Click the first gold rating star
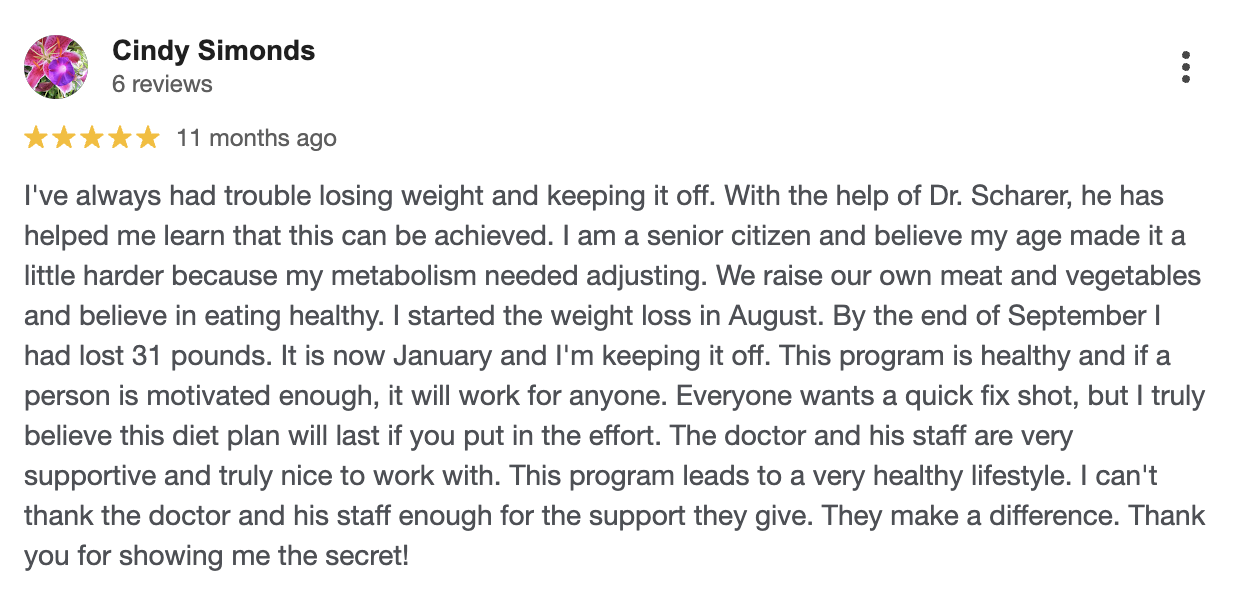Image resolution: width=1260 pixels, height=604 pixels. point(36,138)
